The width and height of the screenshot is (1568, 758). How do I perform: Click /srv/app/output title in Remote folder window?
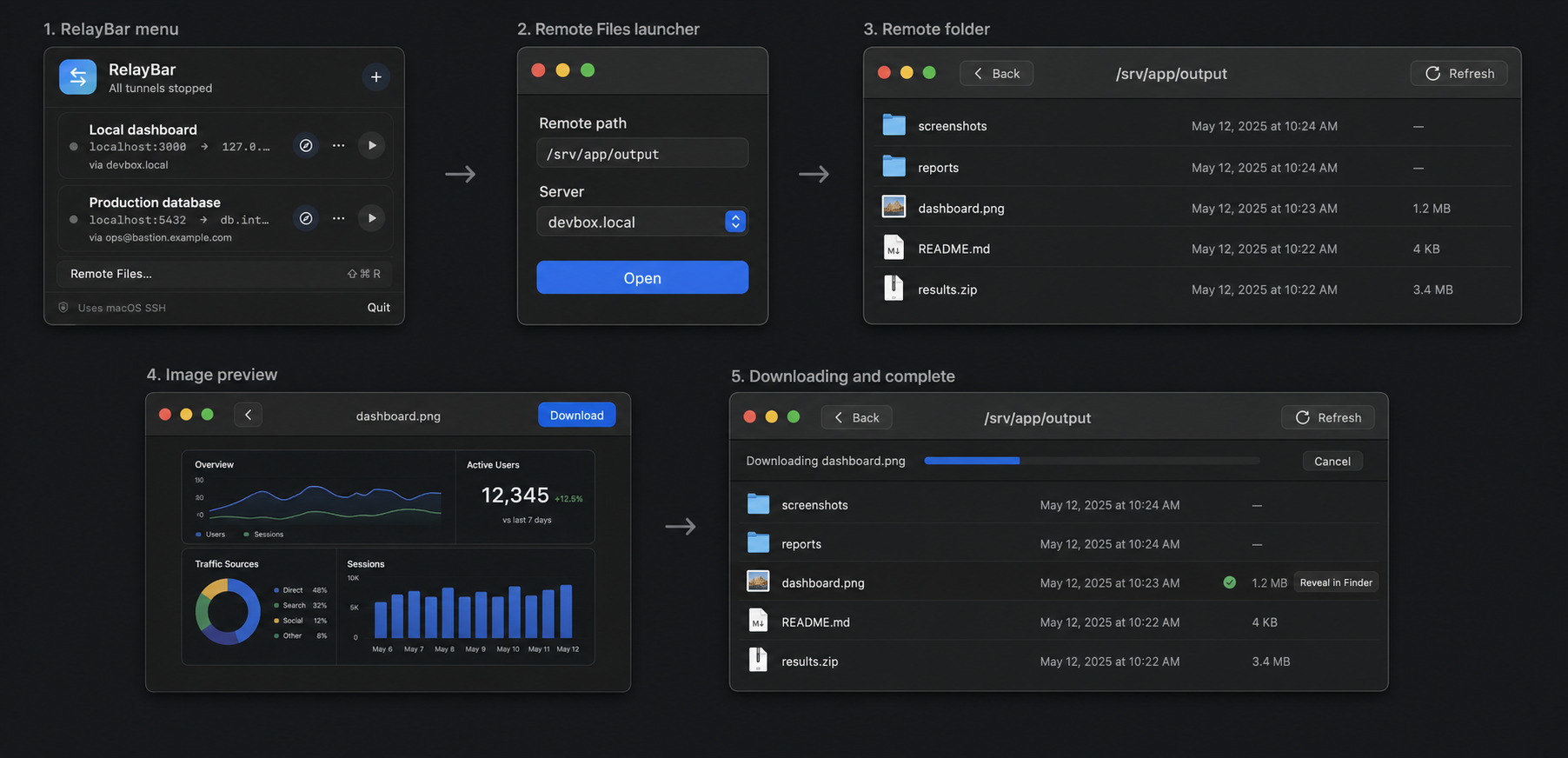tap(1171, 74)
